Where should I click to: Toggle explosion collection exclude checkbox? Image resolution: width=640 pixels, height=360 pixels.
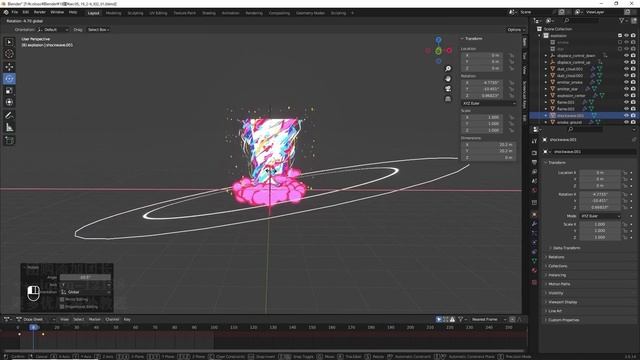[620, 36]
